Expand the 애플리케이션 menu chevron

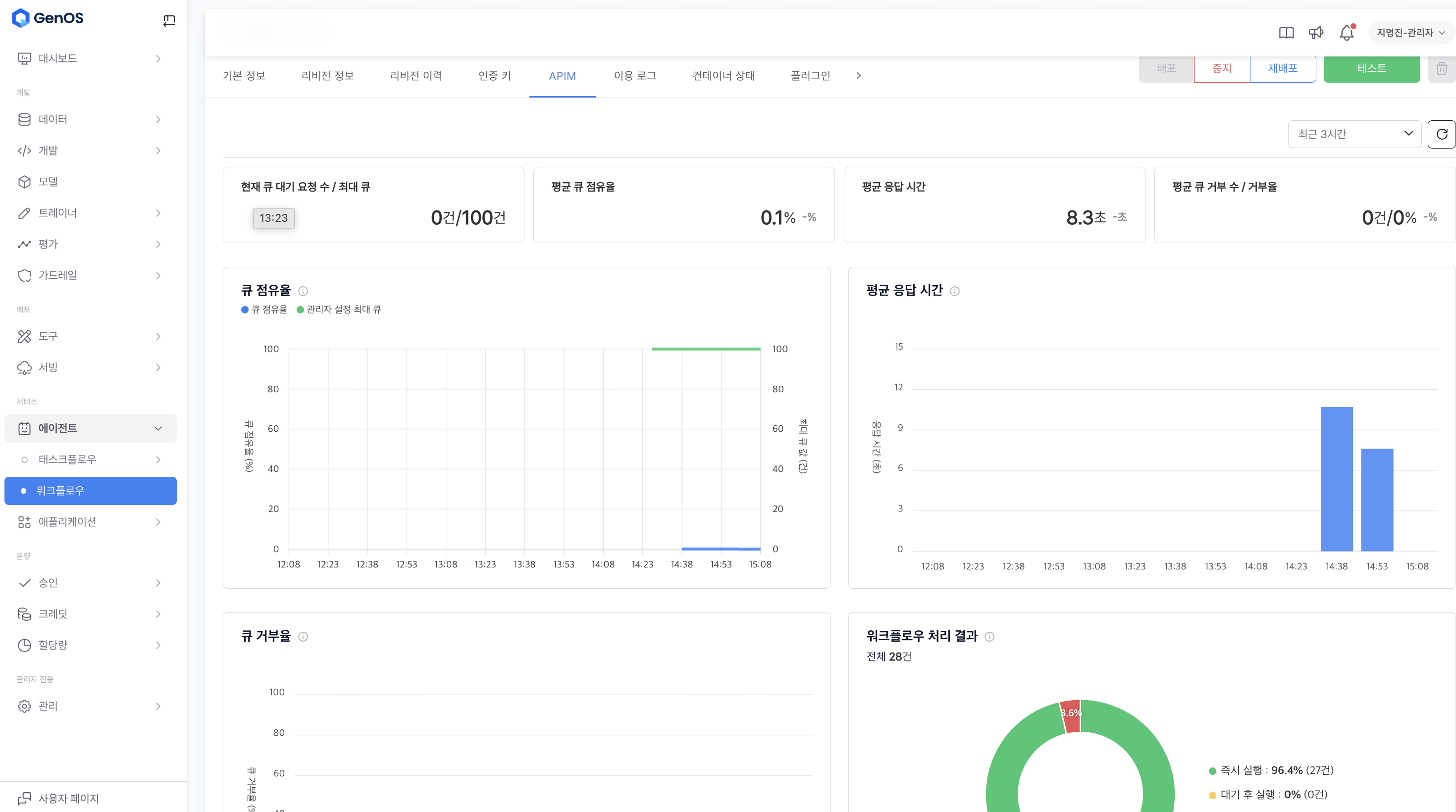[158, 522]
